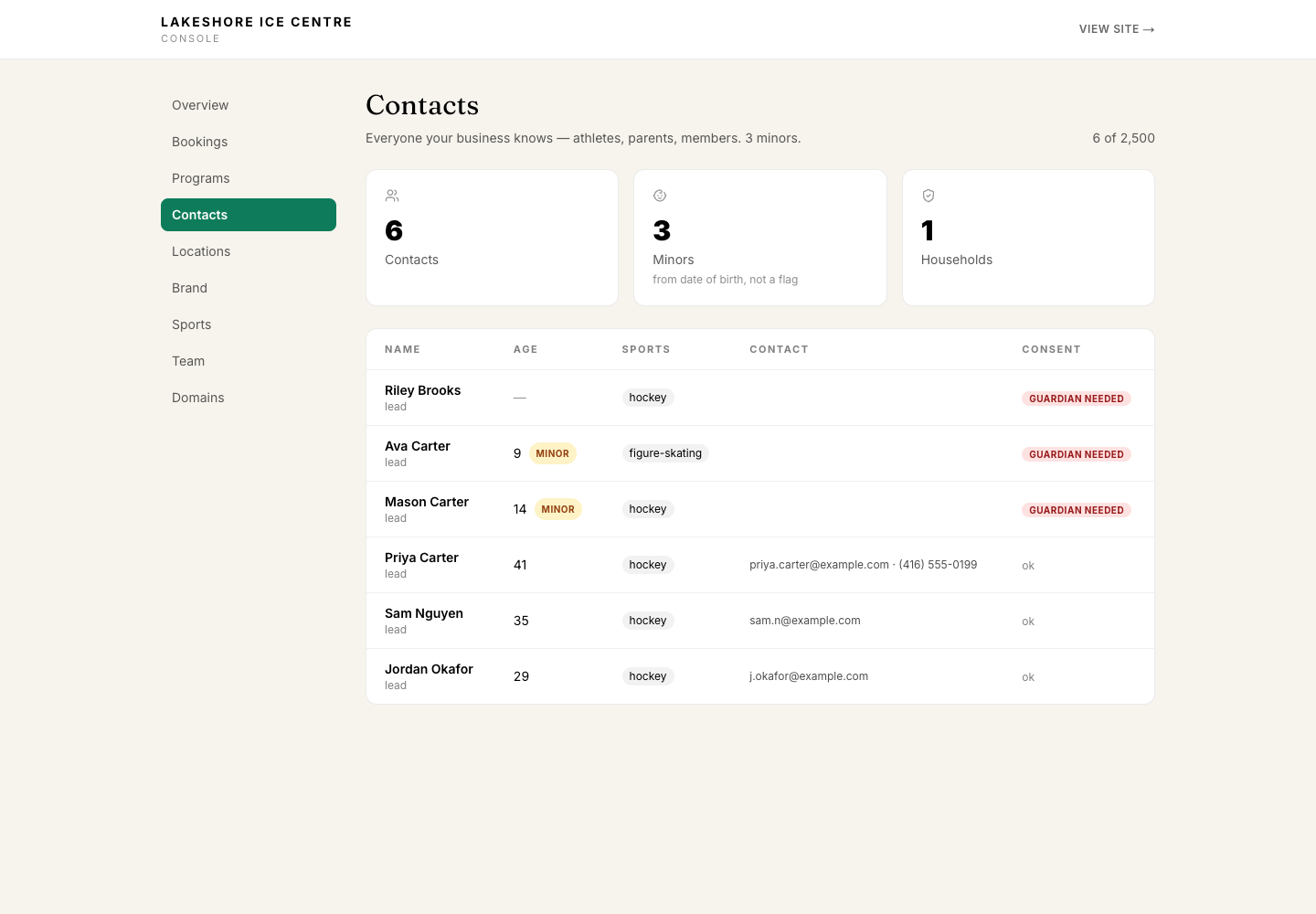Image resolution: width=1316 pixels, height=914 pixels.
Task: Click the smiley face icon on the Minors card
Action: [660, 196]
